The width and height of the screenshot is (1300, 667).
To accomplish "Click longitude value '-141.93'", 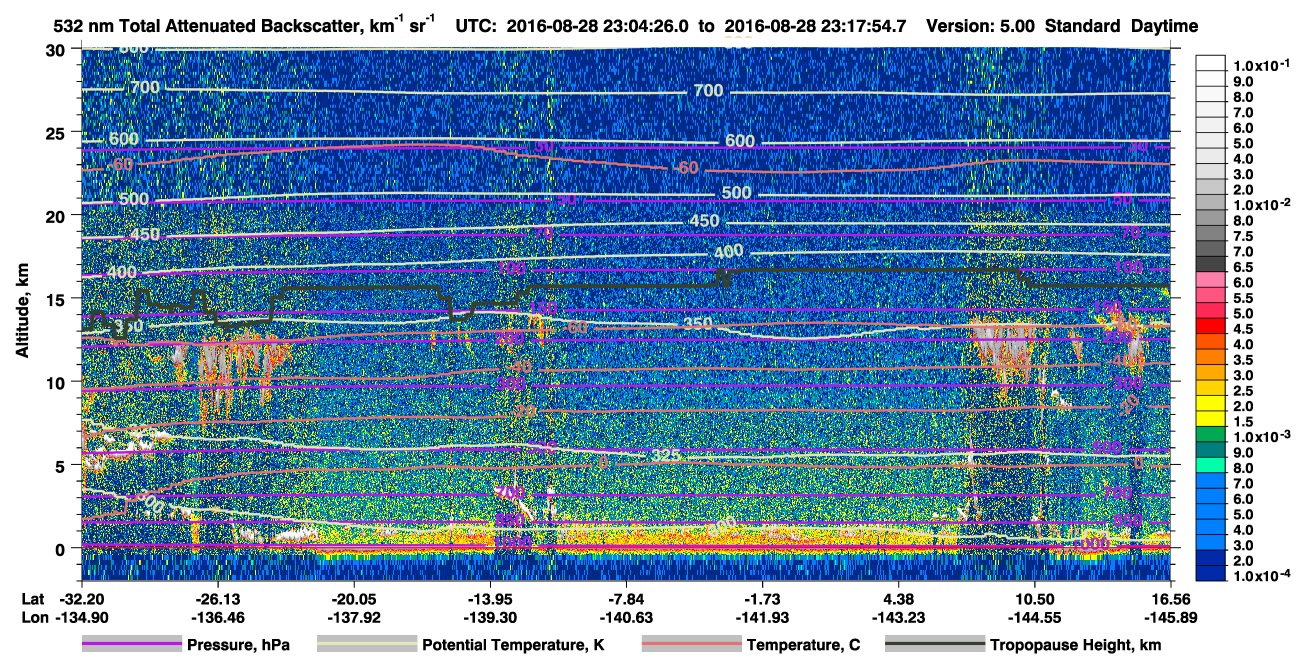I will 762,618.
